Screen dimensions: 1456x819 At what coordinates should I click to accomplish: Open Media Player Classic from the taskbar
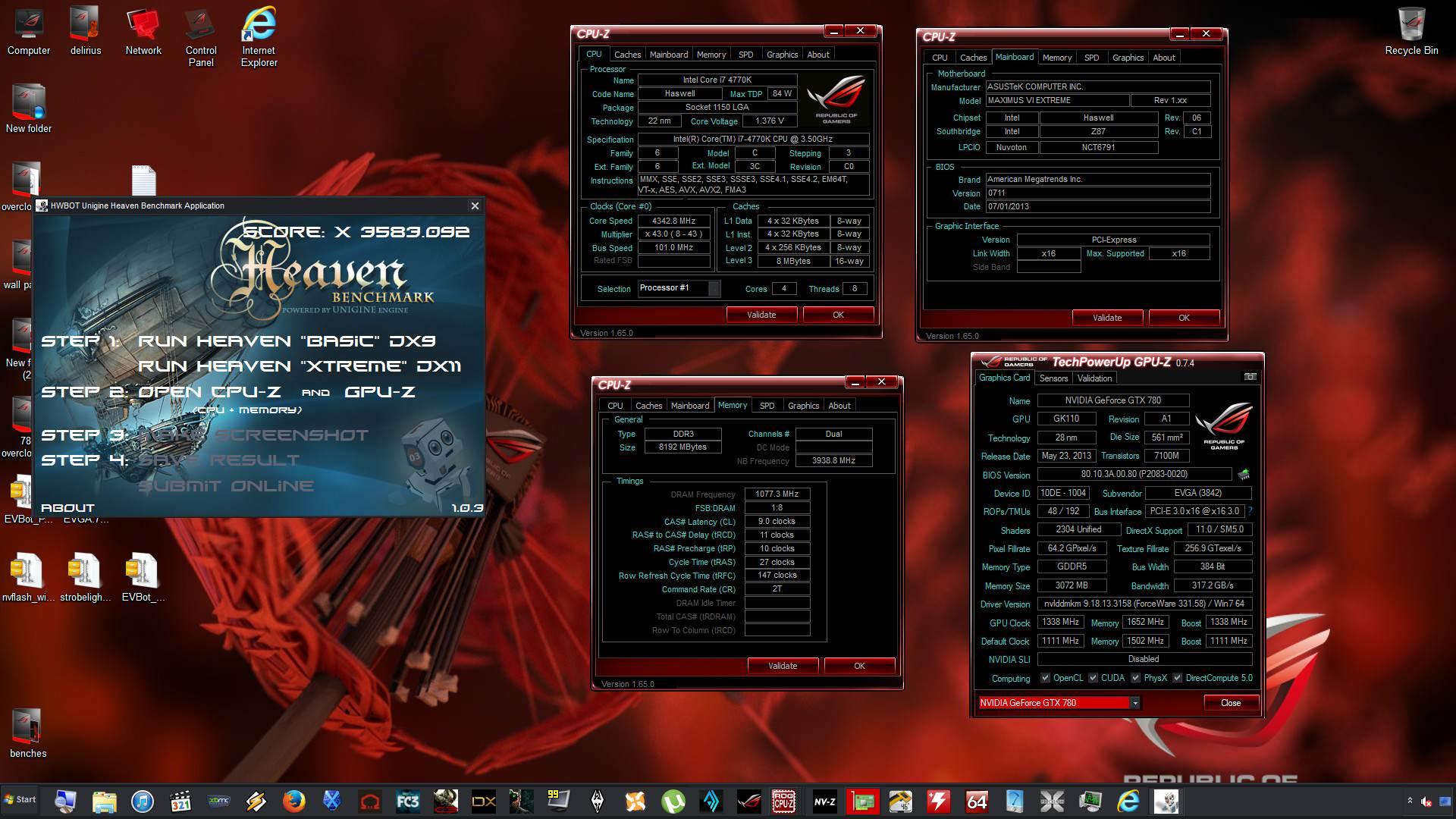pyautogui.click(x=180, y=802)
